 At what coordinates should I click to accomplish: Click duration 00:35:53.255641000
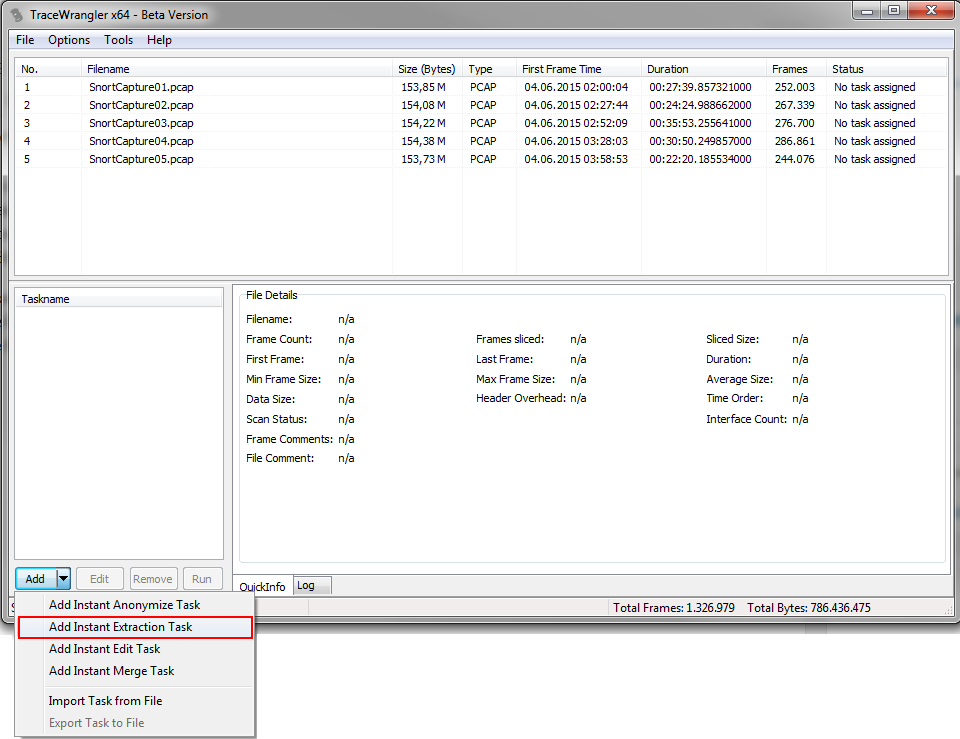click(x=700, y=123)
